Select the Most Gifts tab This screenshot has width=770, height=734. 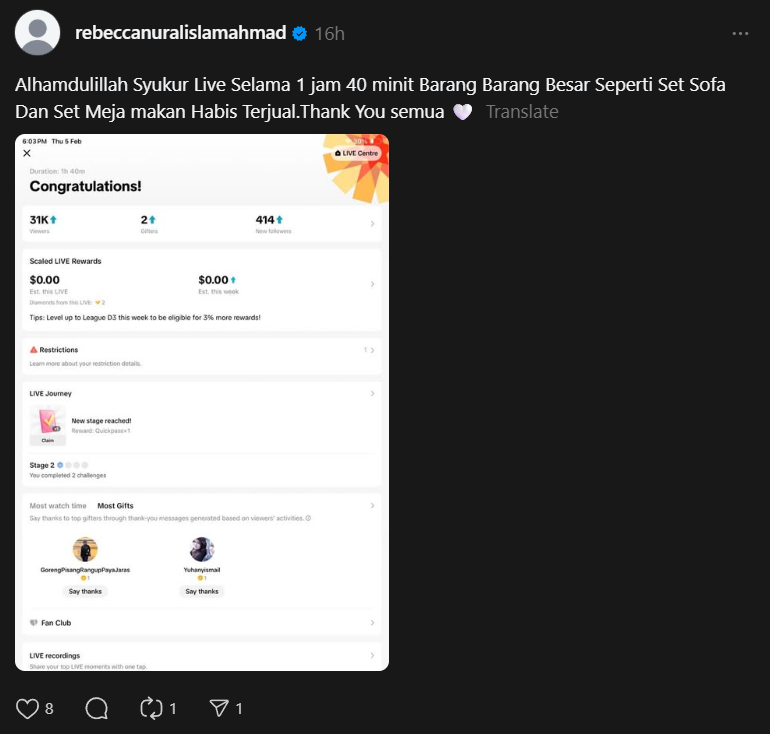(116, 506)
